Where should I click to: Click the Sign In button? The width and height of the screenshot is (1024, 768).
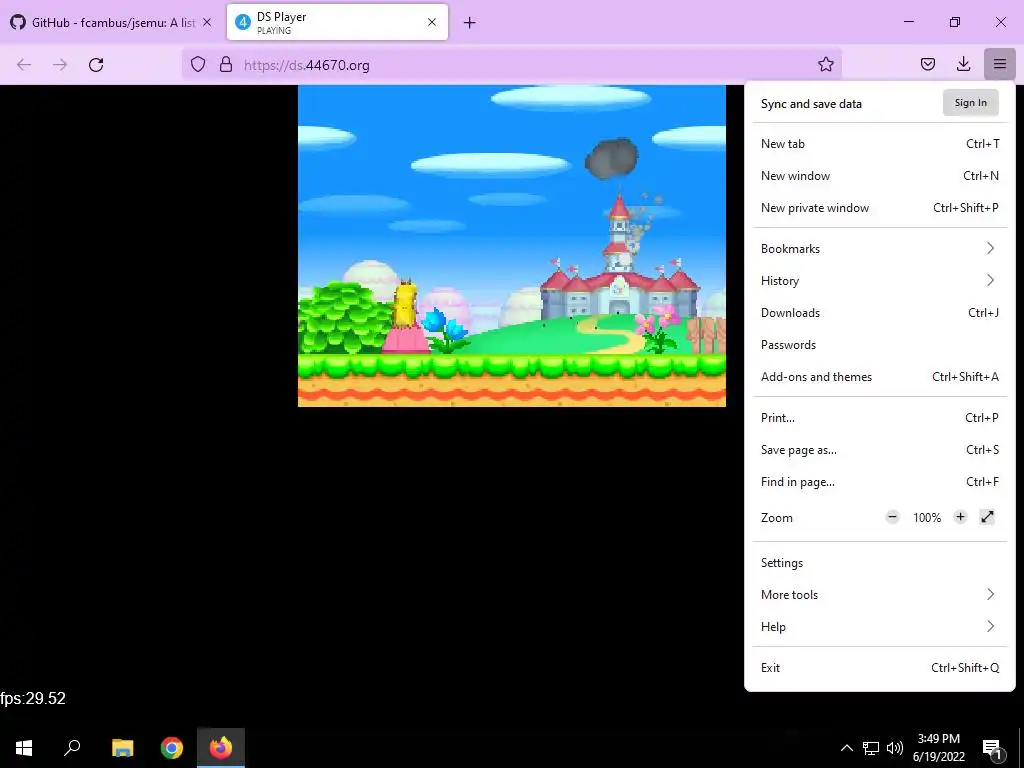970,103
